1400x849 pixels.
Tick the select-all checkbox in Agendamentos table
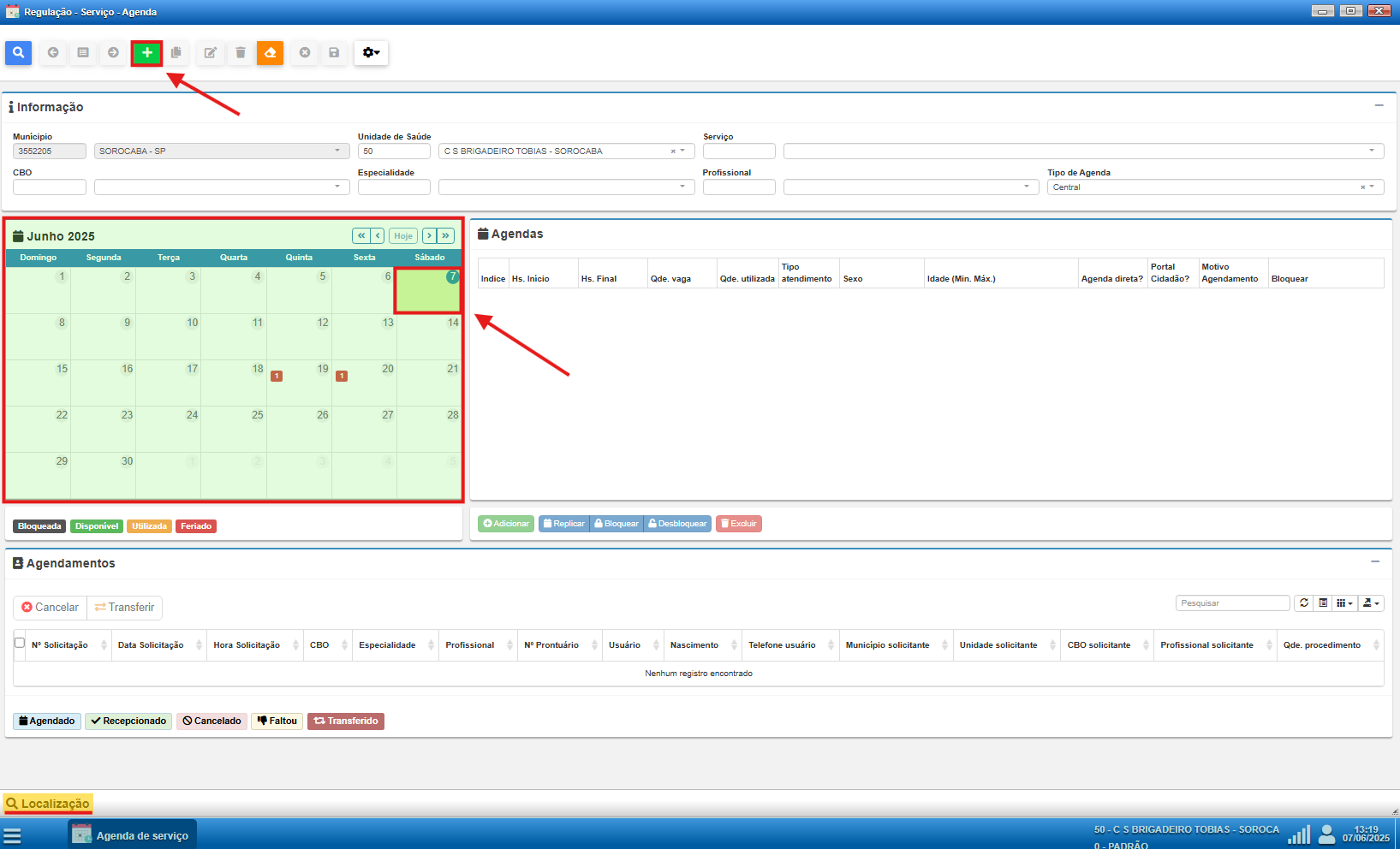pyautogui.click(x=20, y=644)
